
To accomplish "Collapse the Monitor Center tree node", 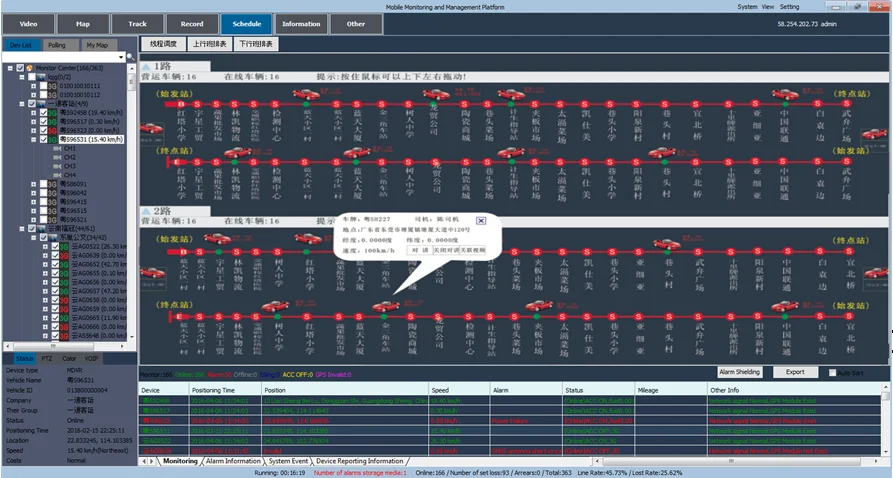I will [9, 68].
